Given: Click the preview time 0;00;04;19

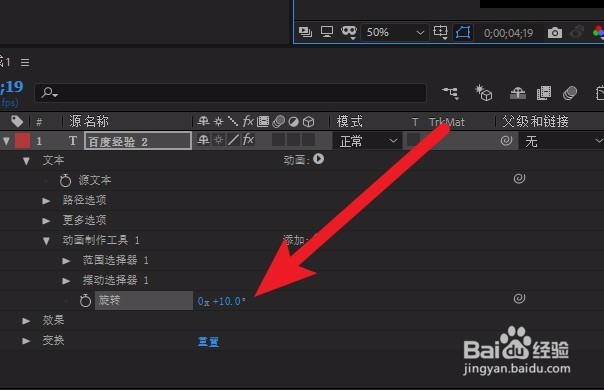Looking at the screenshot, I should (508, 33).
